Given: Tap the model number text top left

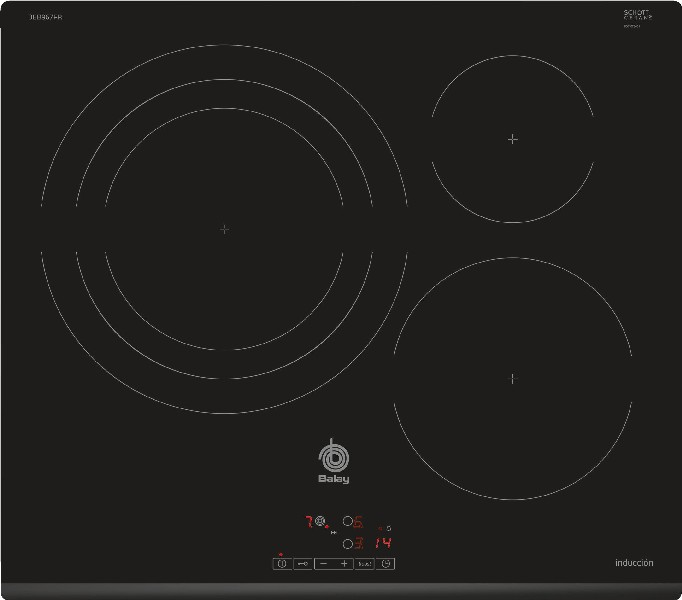Looking at the screenshot, I should (46, 18).
